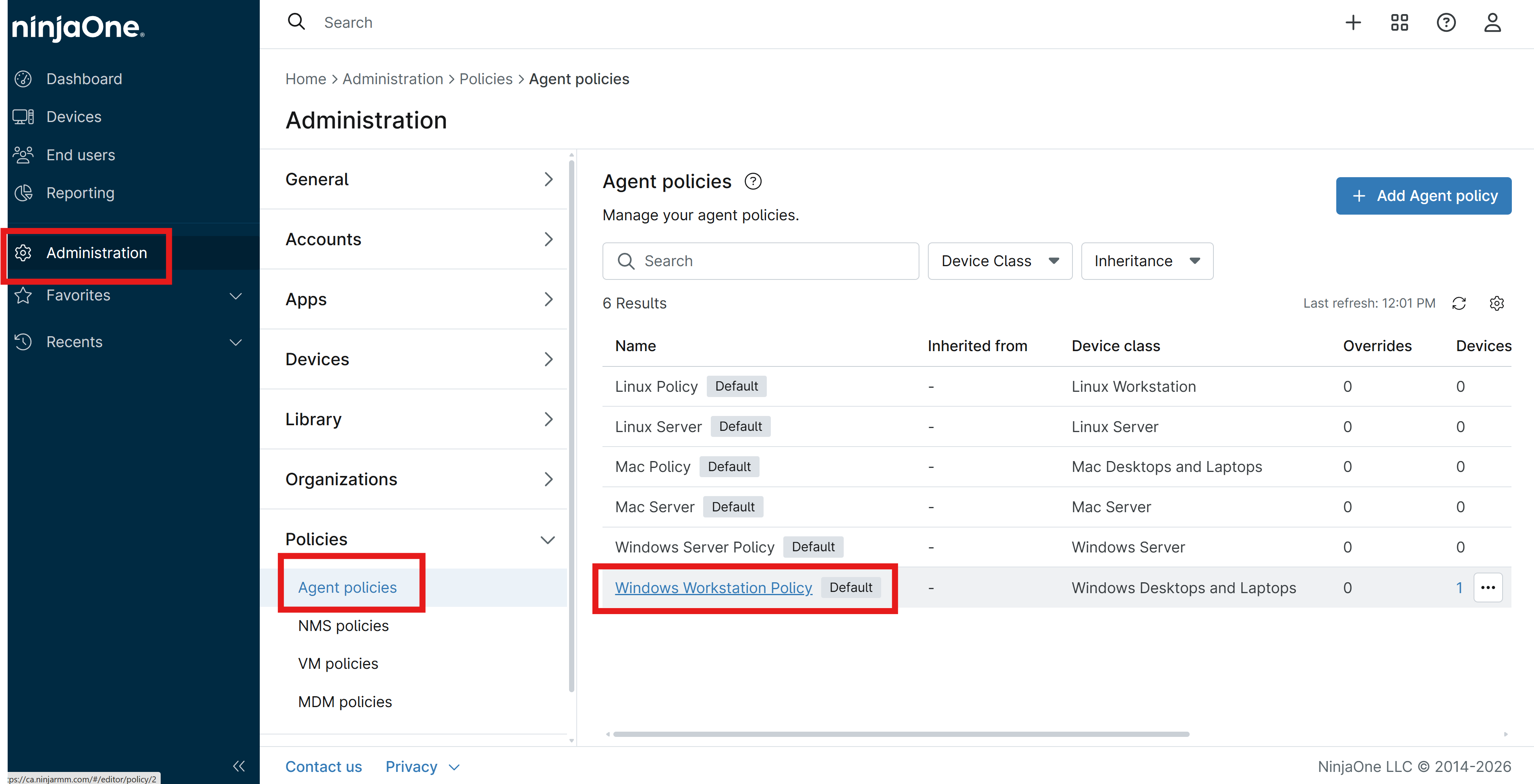Expand the Organizations section
This screenshot has height=784, width=1534.
413,479
